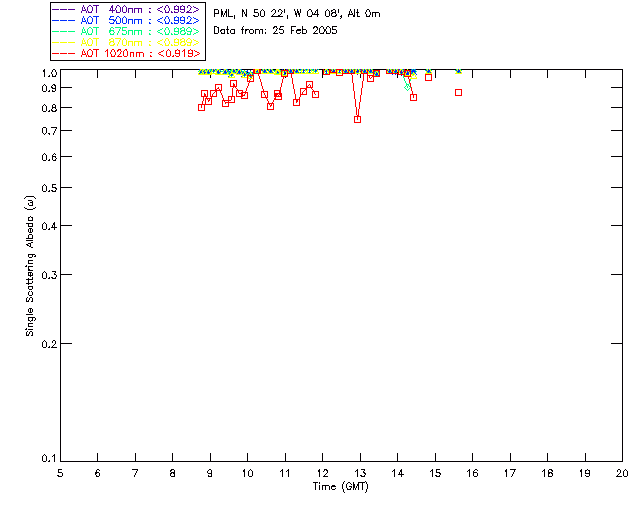Click the green diamond marker near 14.3
The image size is (640, 512).
(x=407, y=87)
